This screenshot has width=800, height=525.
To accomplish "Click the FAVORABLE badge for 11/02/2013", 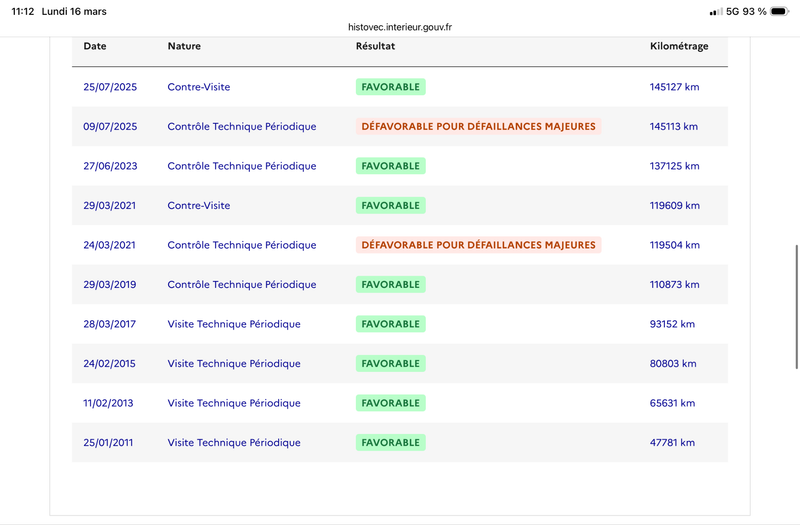I will [x=391, y=403].
